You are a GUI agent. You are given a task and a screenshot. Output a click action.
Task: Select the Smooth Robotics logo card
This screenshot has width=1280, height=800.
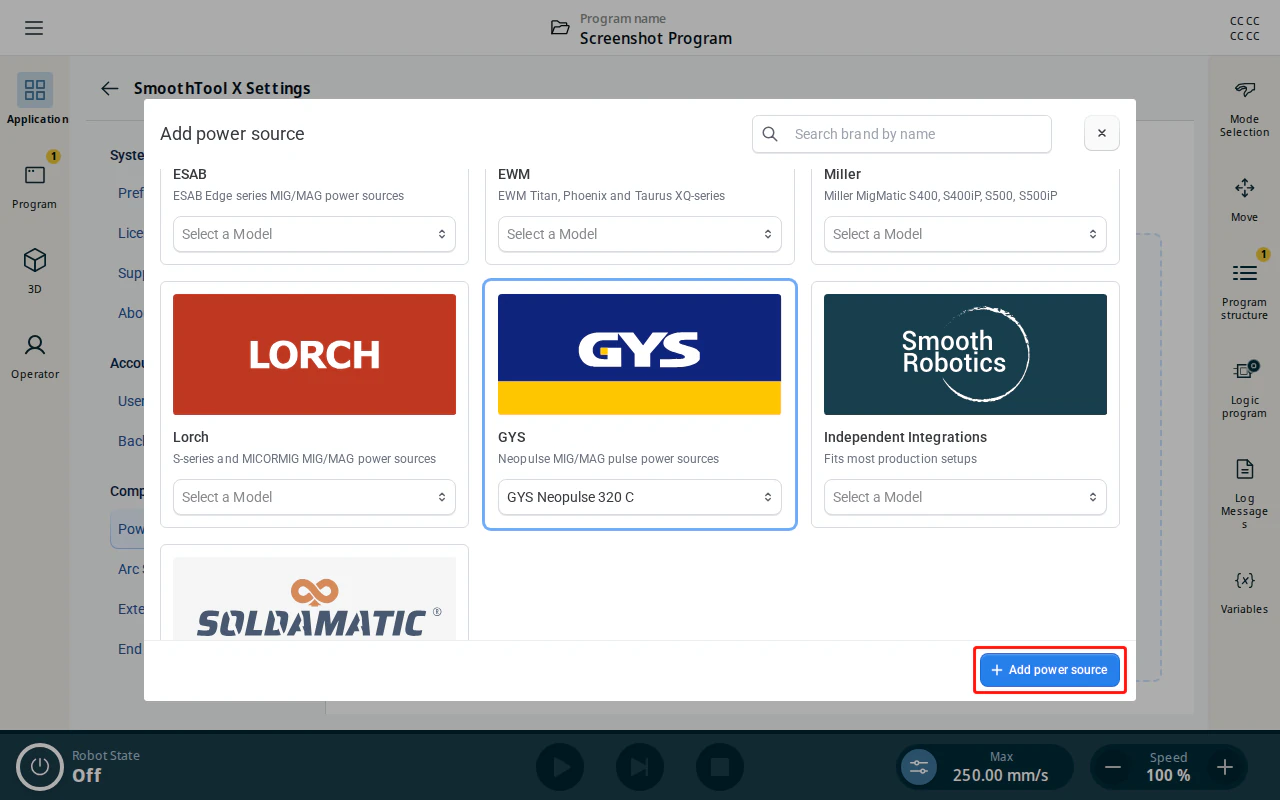tap(965, 354)
